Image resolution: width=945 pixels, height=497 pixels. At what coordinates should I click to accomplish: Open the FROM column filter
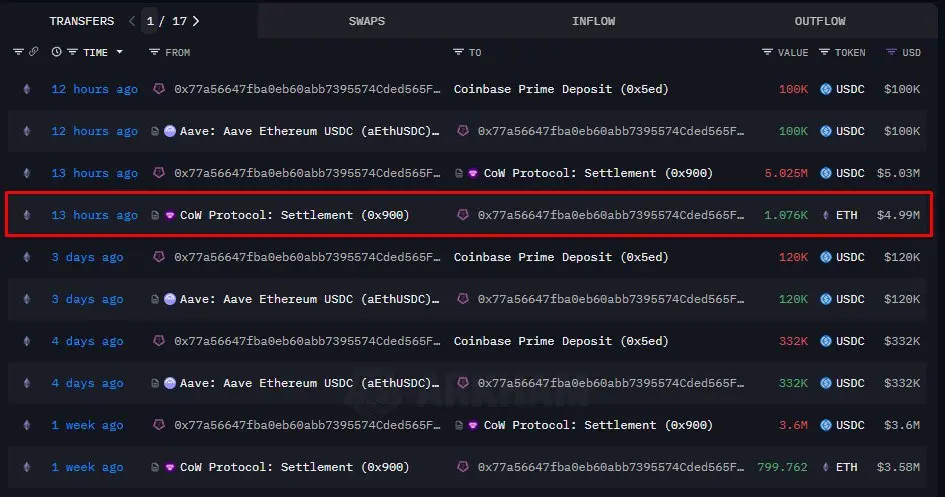point(154,52)
